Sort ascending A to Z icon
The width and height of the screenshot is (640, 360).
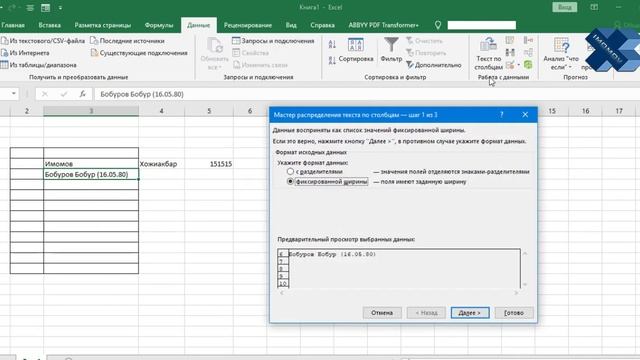coord(332,44)
